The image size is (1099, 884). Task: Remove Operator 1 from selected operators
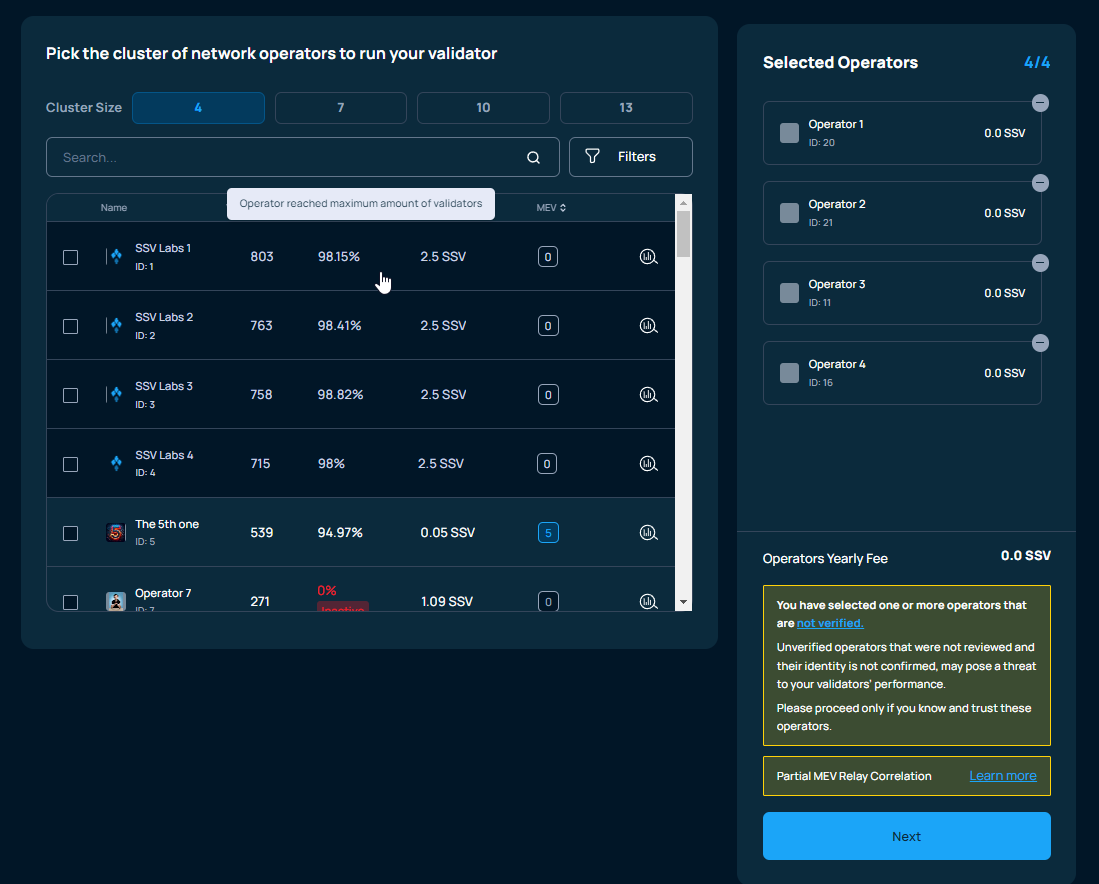[1040, 103]
